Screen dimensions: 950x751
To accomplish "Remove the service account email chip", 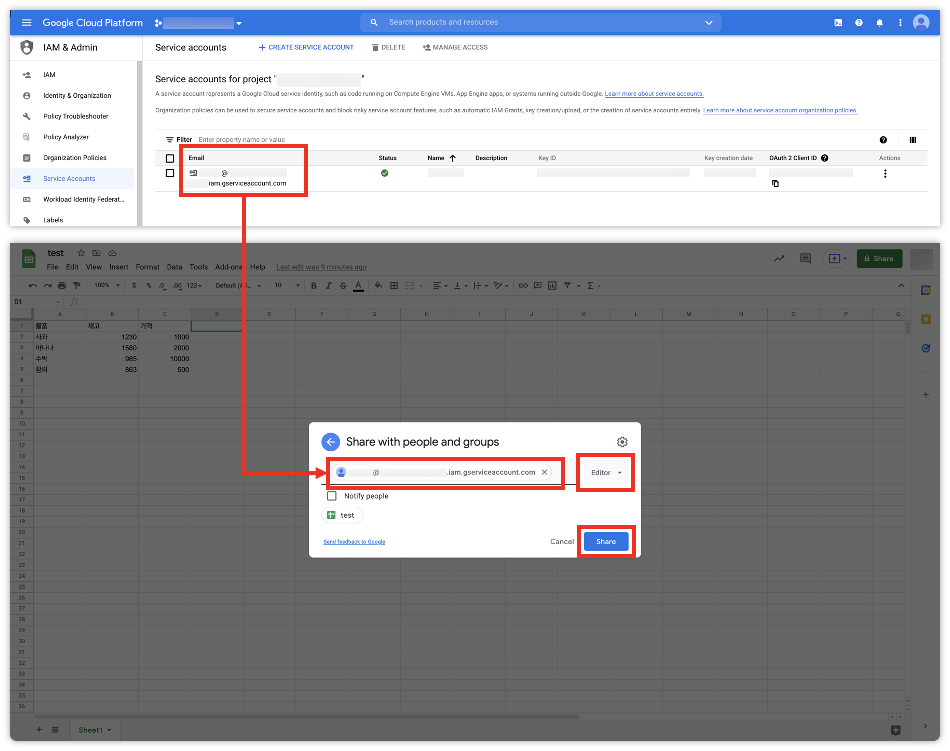I will coord(544,472).
